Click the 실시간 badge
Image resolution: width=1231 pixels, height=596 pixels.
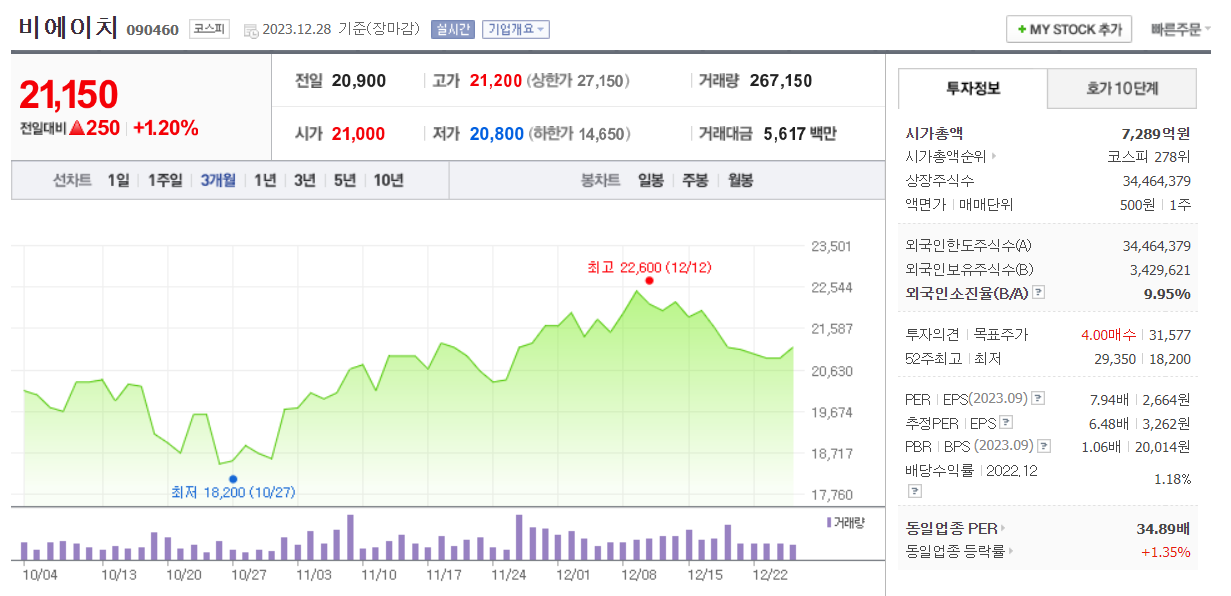point(453,30)
